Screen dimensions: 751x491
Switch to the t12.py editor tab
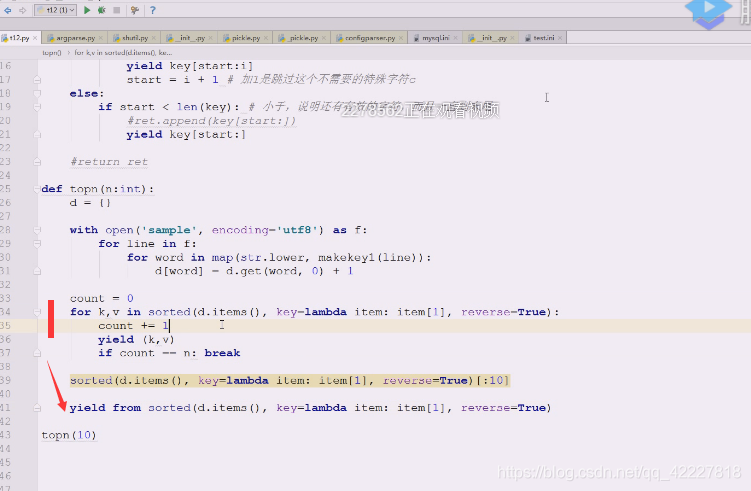point(19,37)
